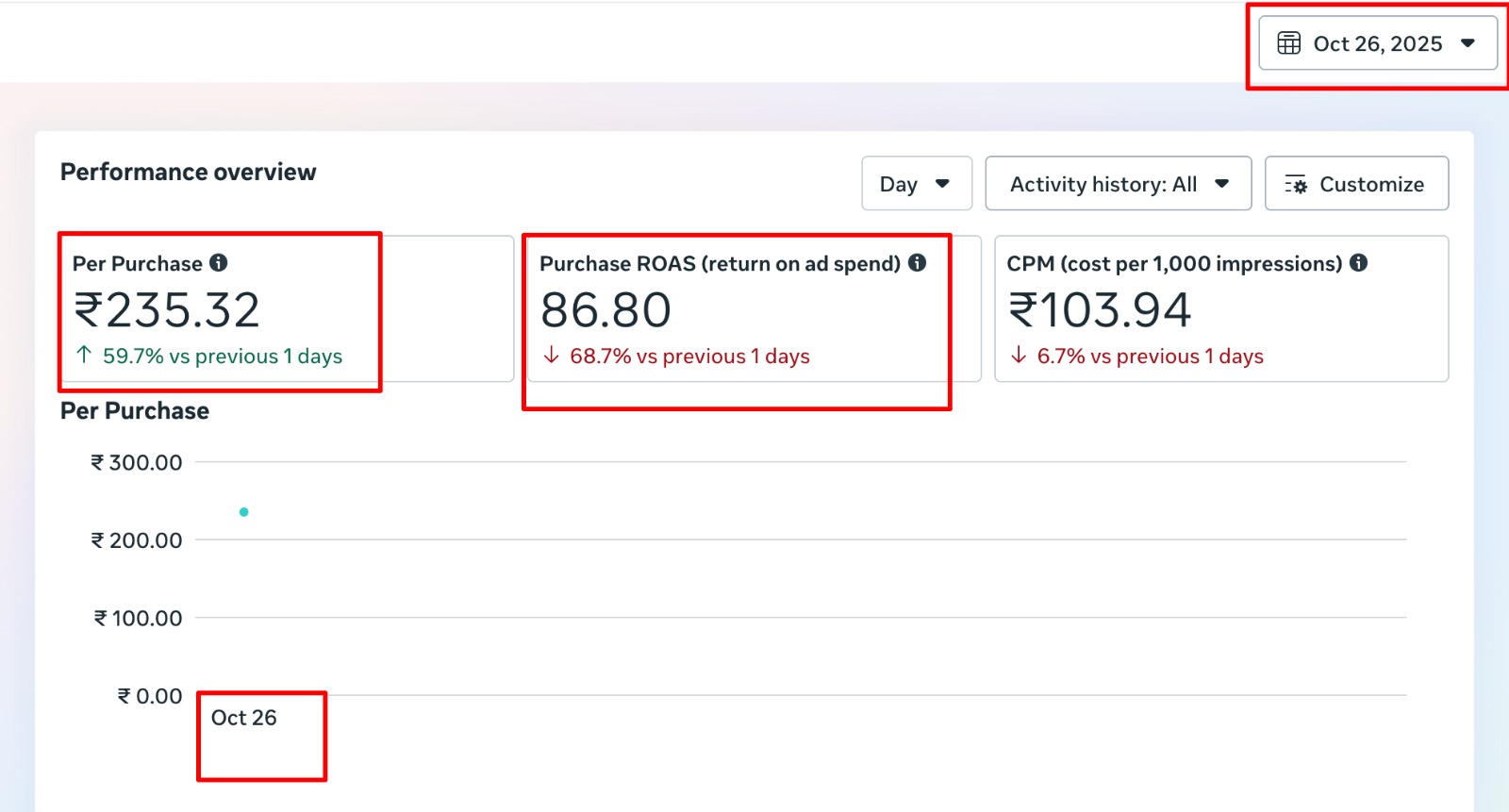Click the red down arrow under ₹103.94
Viewport: 1509px width, 812px height.
click(1019, 355)
